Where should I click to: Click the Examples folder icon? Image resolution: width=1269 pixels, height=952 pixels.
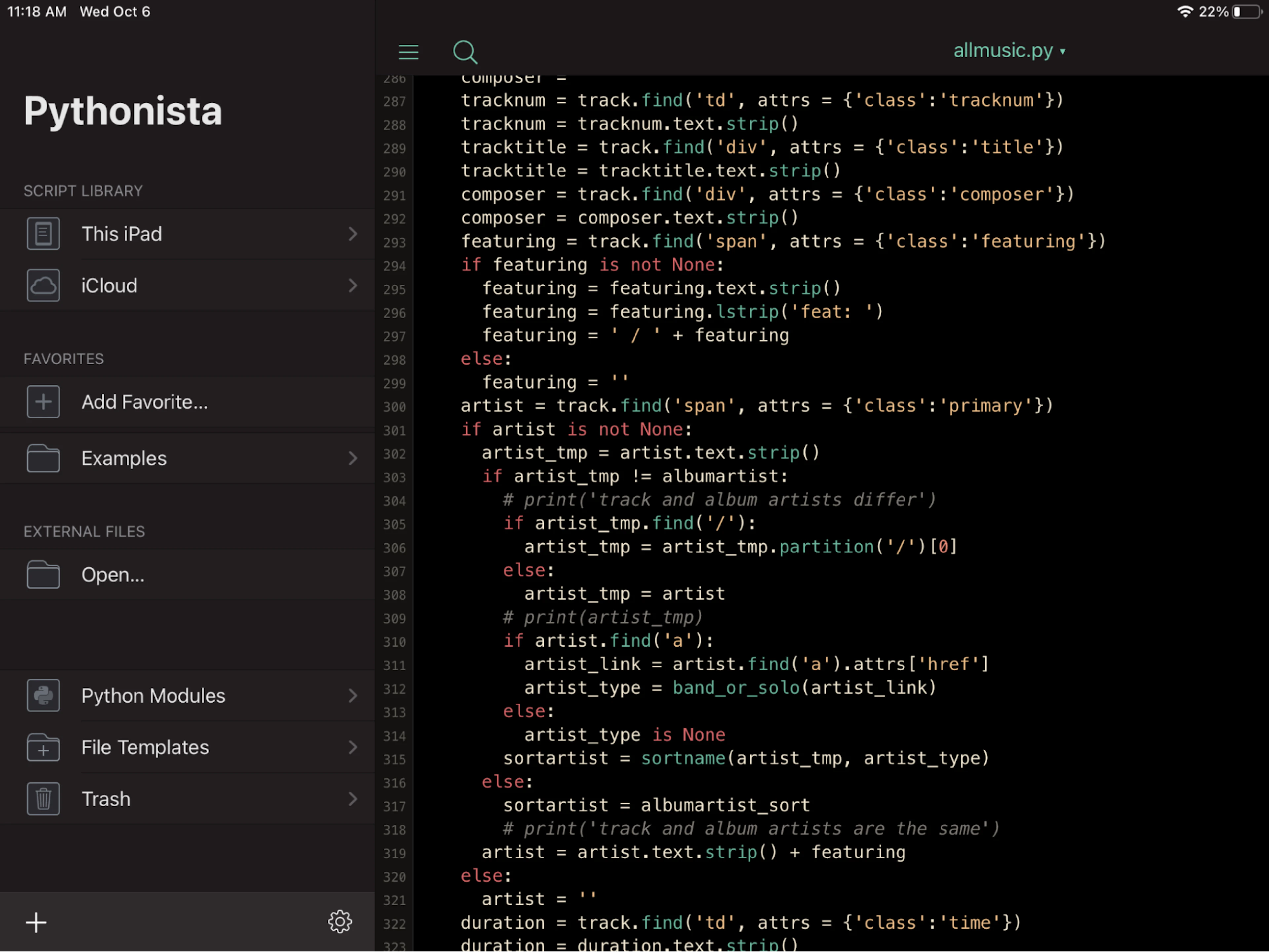tap(43, 458)
